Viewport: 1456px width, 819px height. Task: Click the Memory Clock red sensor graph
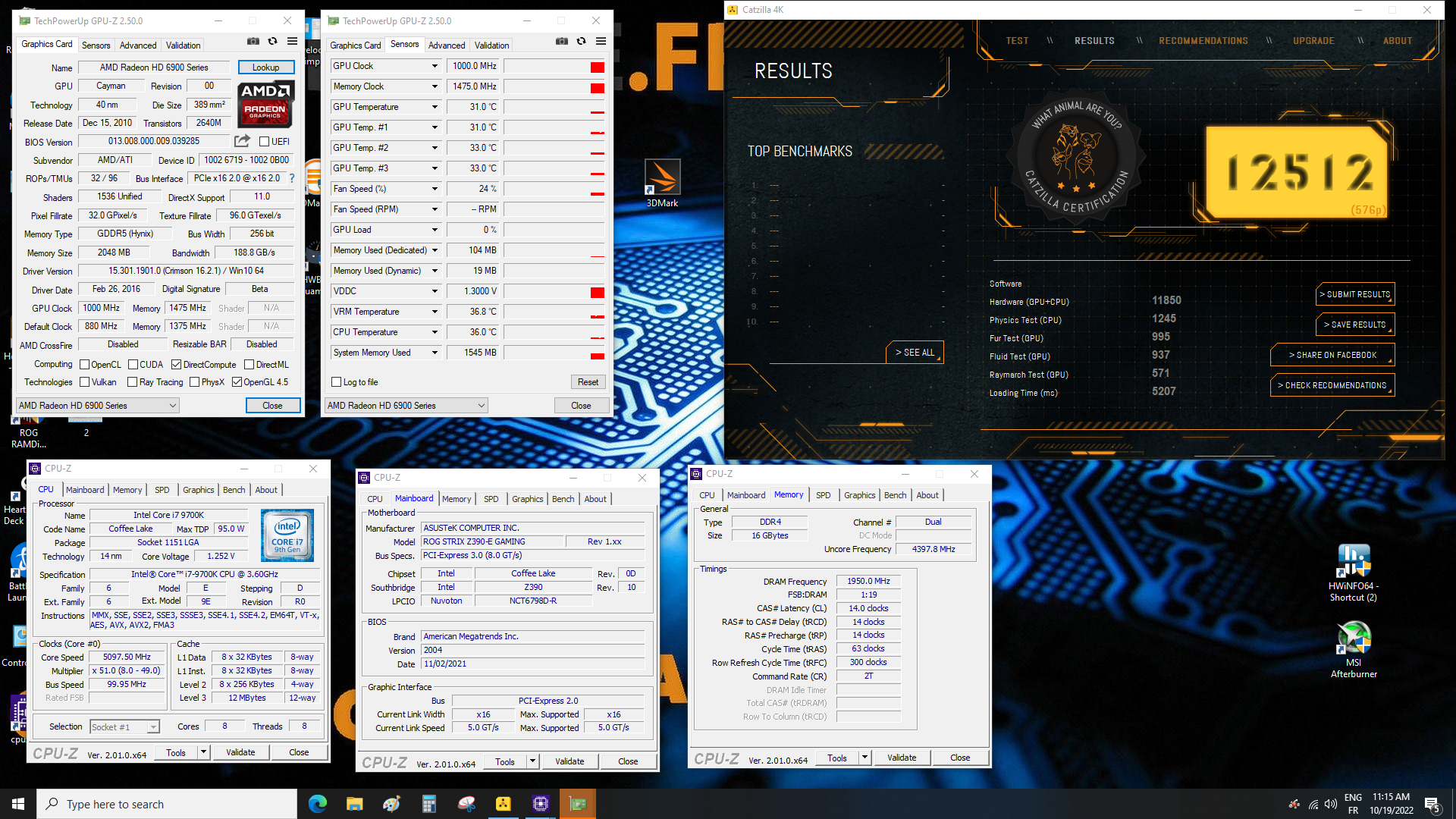pyautogui.click(x=554, y=87)
